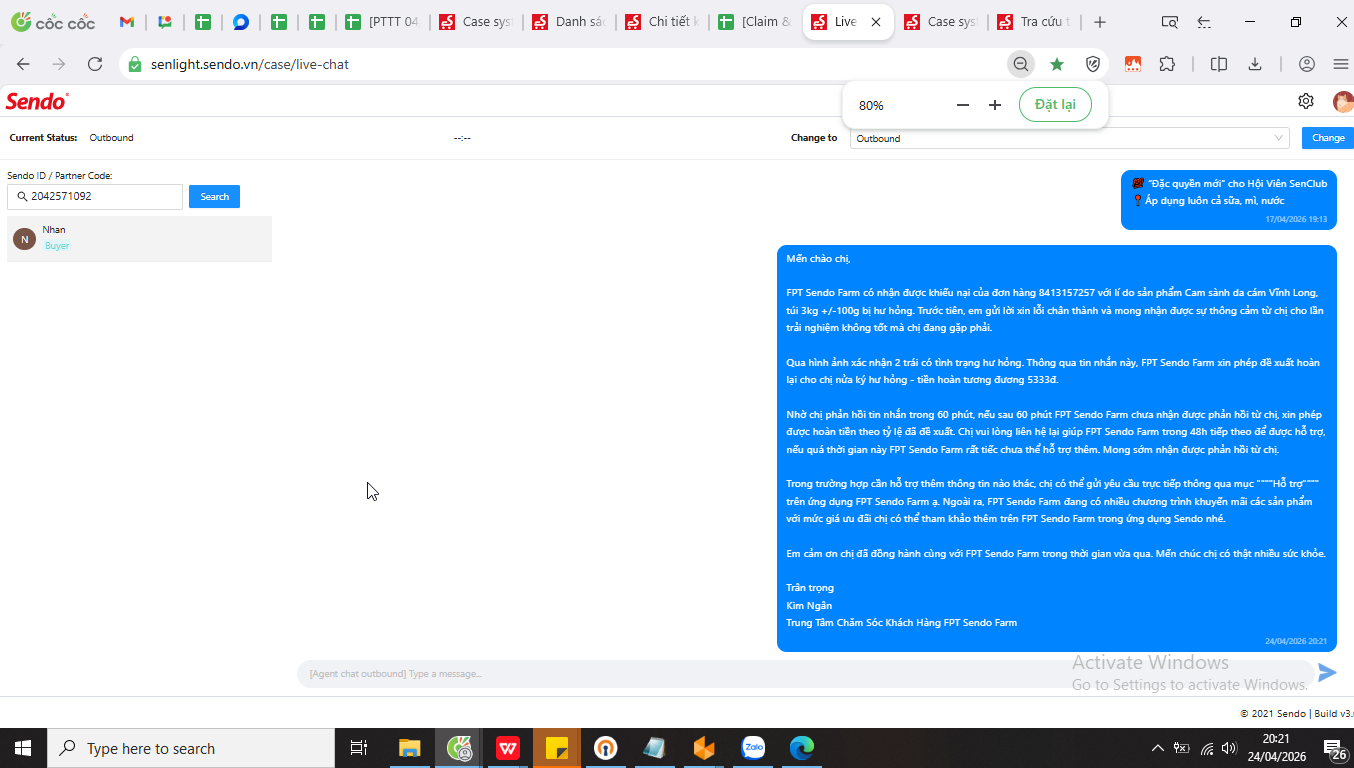The image size is (1354, 768).
Task: Open the browser profile account icon
Action: point(1307,64)
